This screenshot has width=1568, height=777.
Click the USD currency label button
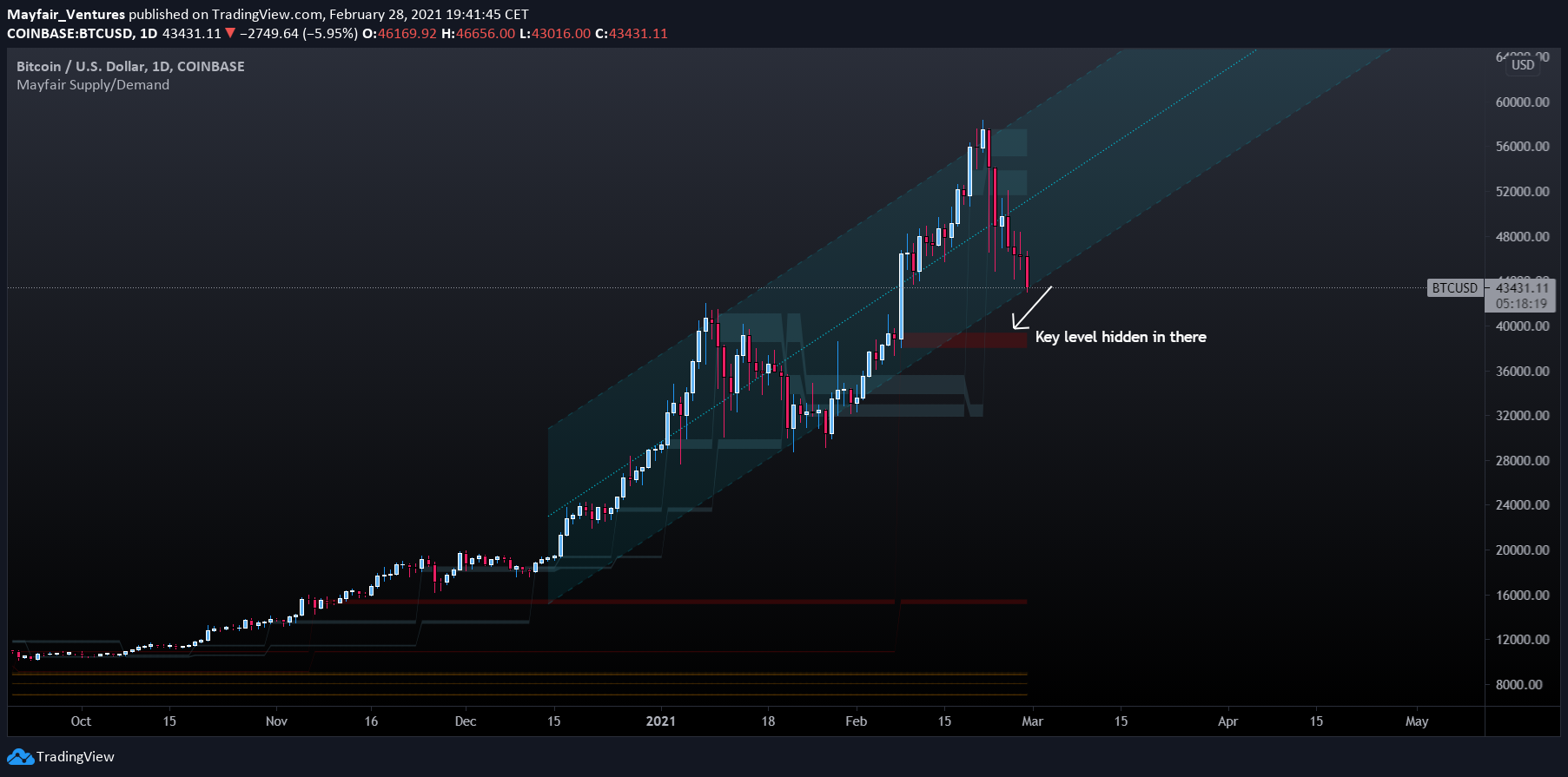click(x=1522, y=65)
